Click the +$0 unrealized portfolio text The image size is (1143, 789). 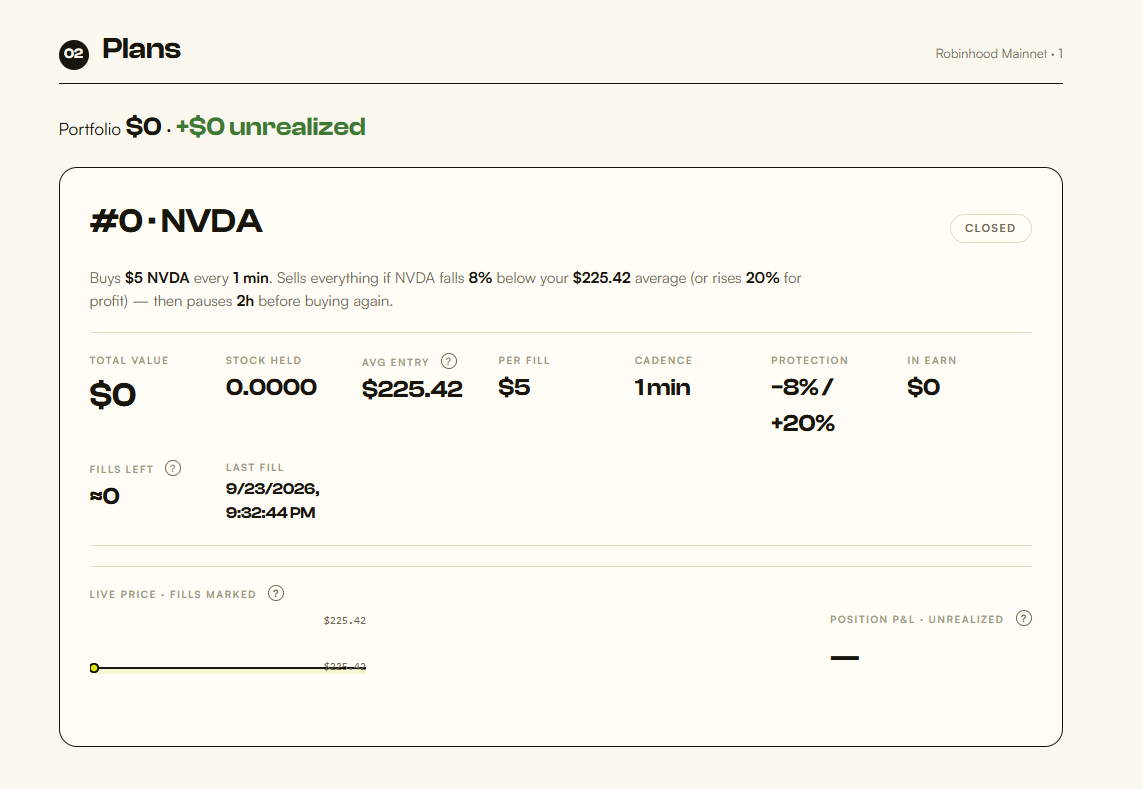270,127
